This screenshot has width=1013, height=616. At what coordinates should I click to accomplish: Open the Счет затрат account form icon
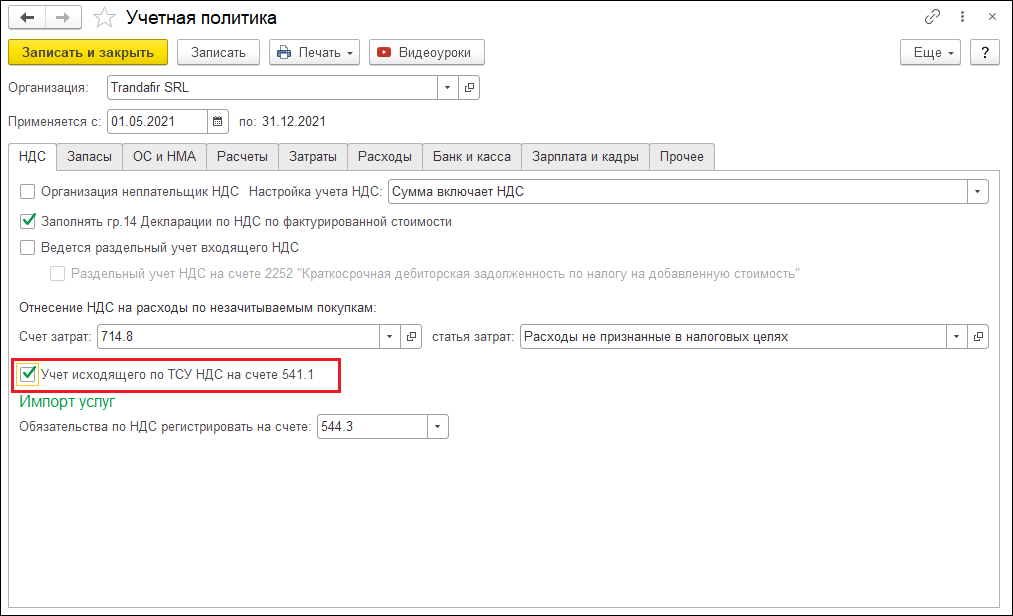tap(411, 337)
